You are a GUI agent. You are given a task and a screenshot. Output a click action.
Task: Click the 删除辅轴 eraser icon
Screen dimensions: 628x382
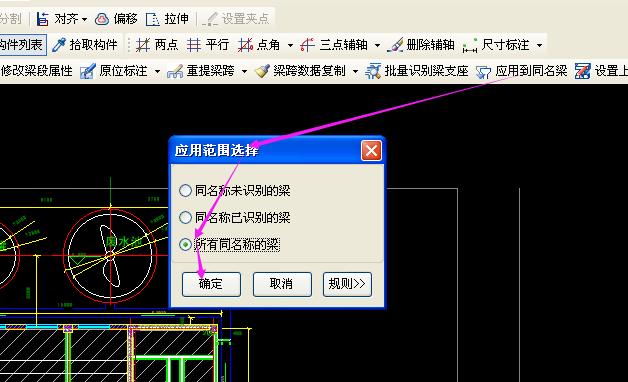point(395,45)
